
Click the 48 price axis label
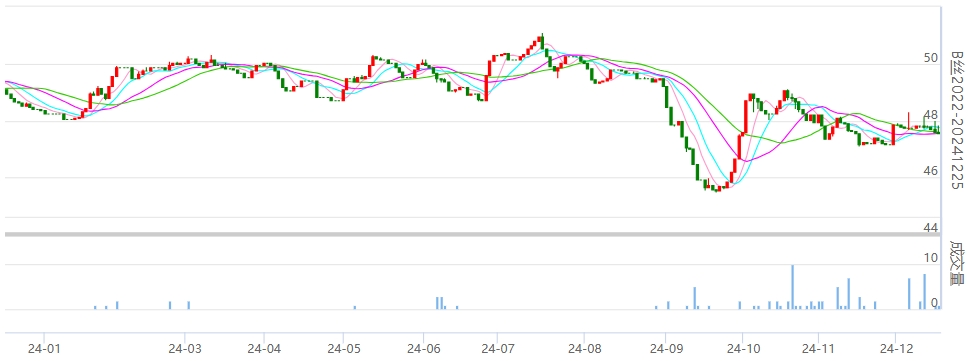(930, 115)
